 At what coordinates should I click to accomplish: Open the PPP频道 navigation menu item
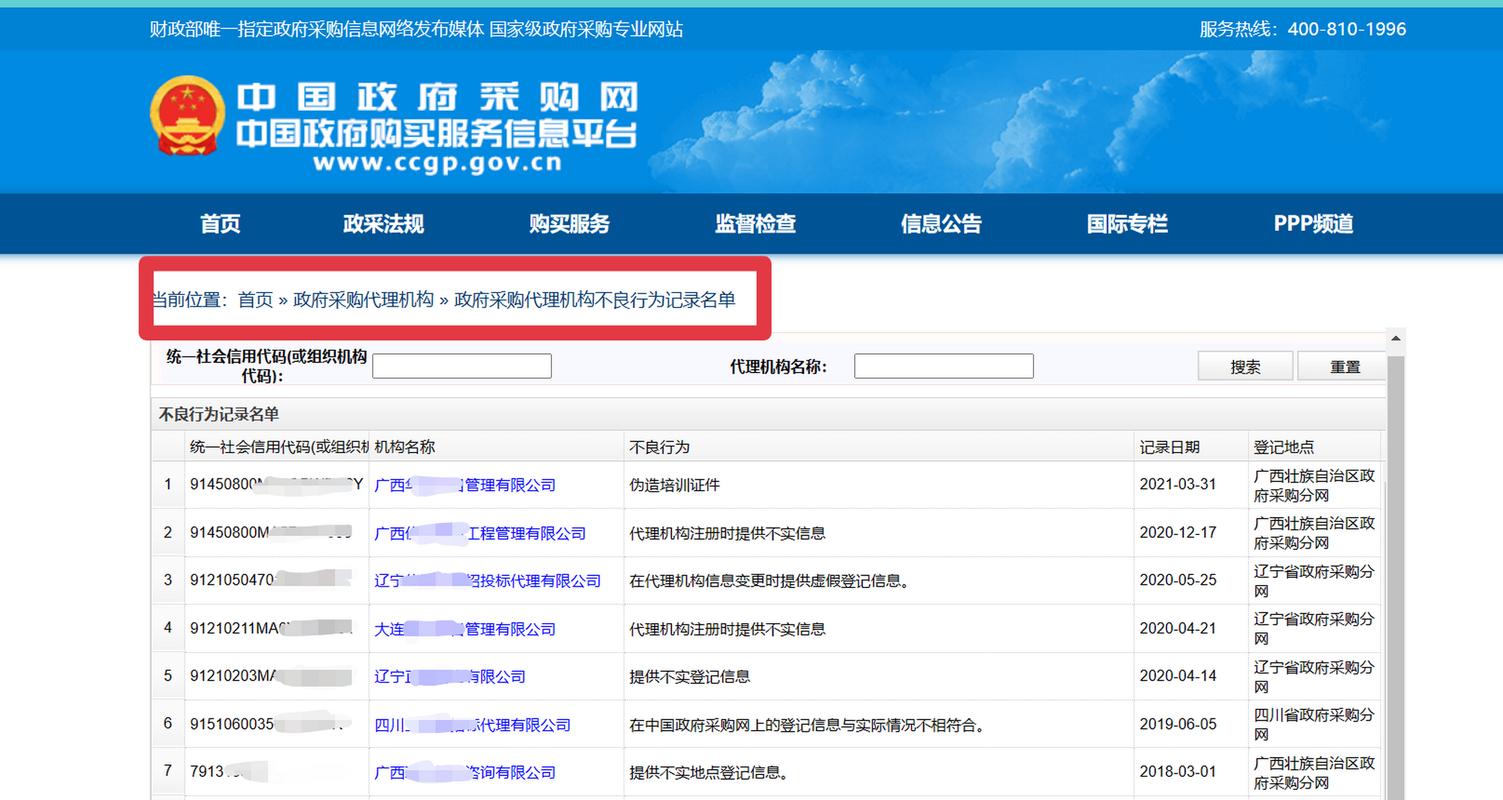(x=1313, y=224)
